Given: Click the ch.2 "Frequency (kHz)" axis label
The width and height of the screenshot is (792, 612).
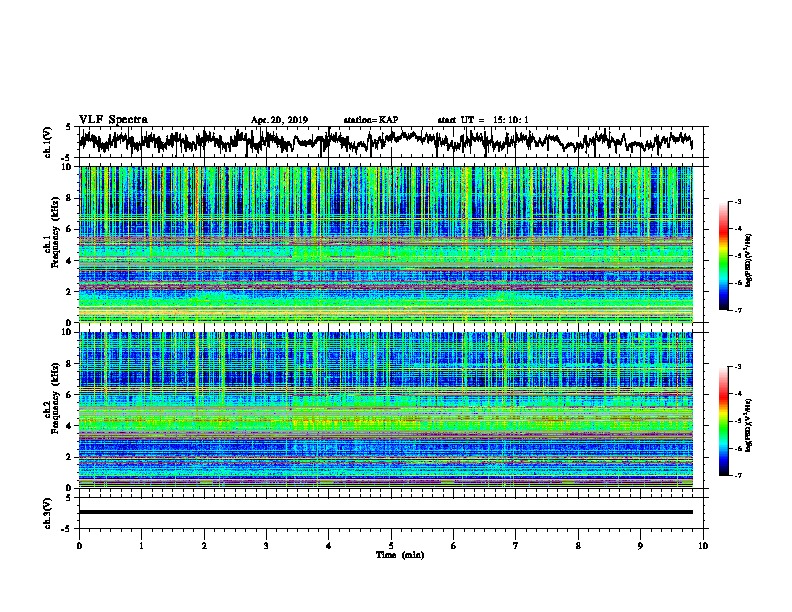Looking at the screenshot, I should pos(55,397).
